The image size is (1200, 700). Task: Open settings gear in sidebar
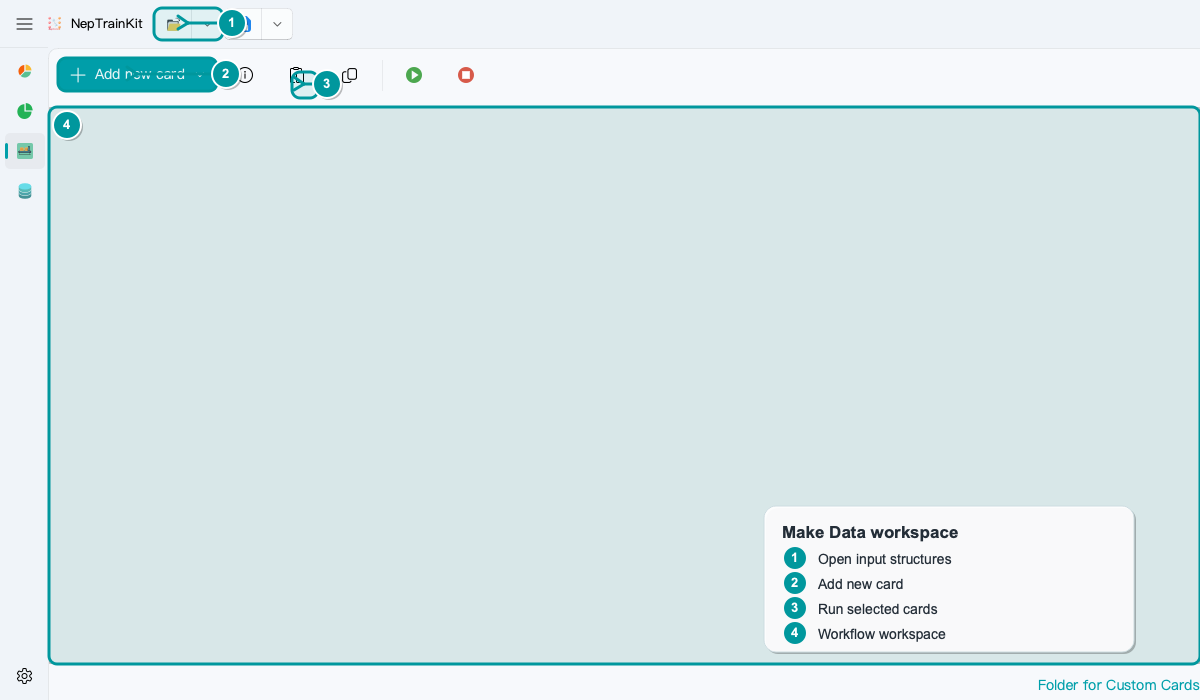click(25, 676)
